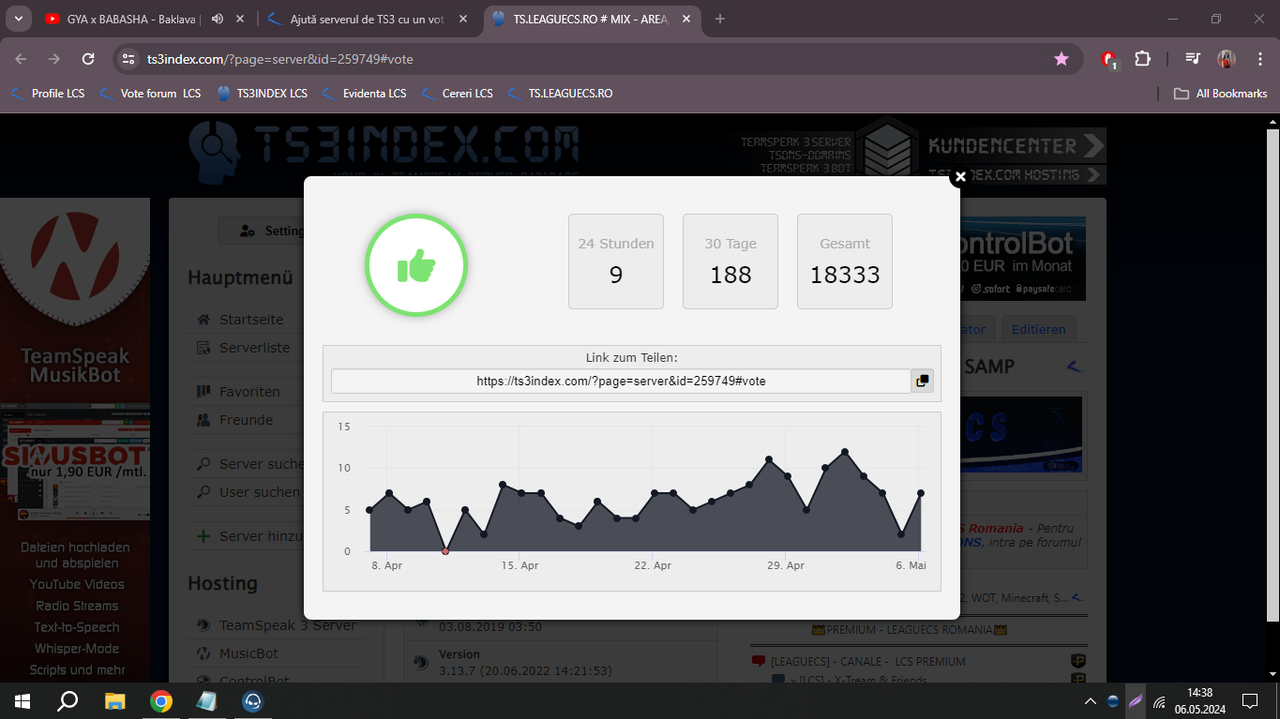This screenshot has height=719, width=1280.
Task: Open the Cereri LCS bookmark
Action: (x=456, y=93)
